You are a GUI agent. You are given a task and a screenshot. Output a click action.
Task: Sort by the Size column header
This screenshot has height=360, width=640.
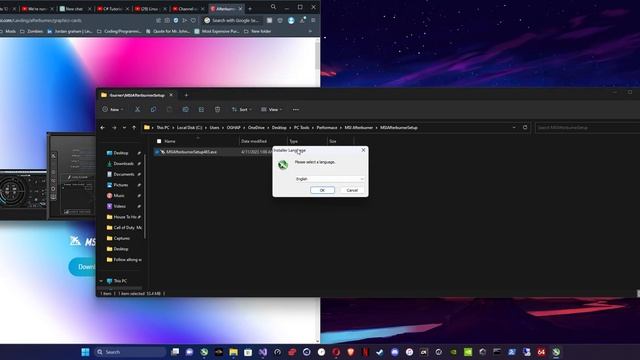333,141
